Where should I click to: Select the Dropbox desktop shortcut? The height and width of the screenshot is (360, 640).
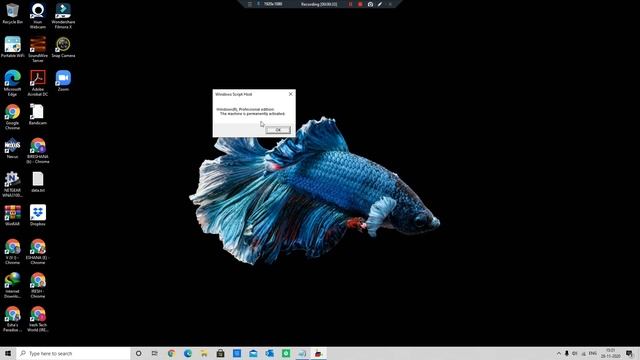(38, 215)
